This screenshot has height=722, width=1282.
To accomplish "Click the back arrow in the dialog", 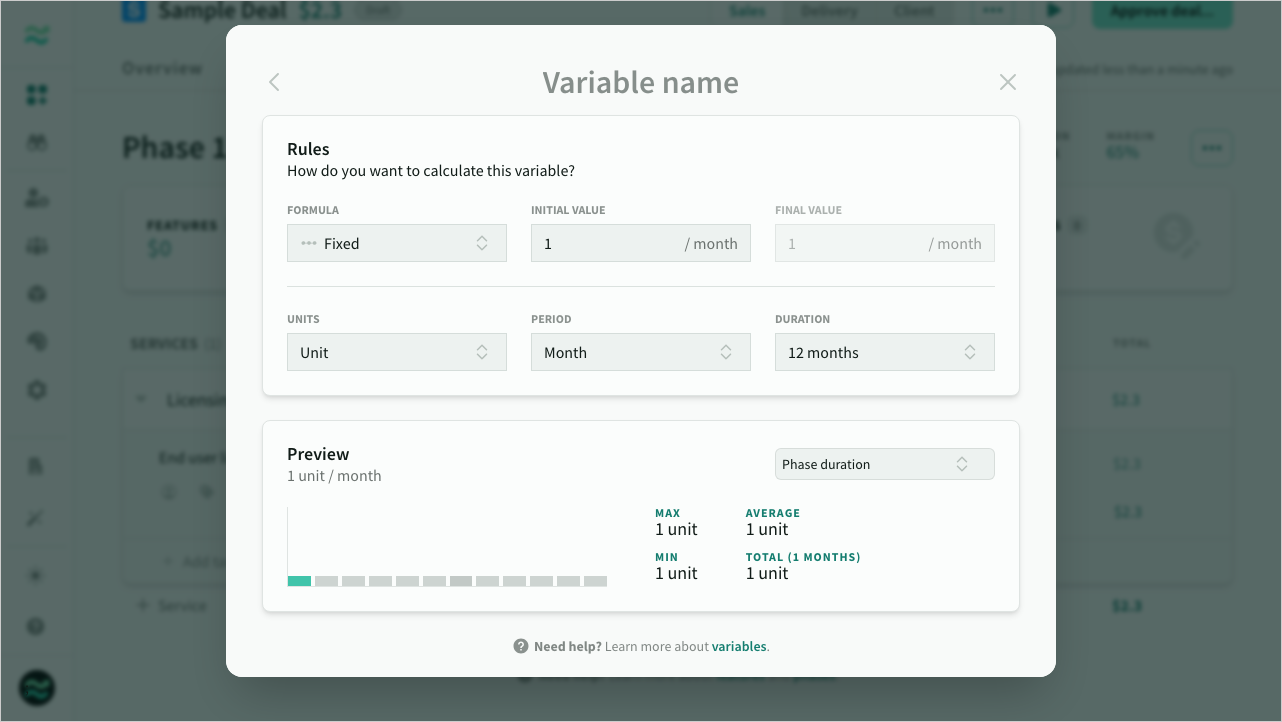I will [x=273, y=82].
